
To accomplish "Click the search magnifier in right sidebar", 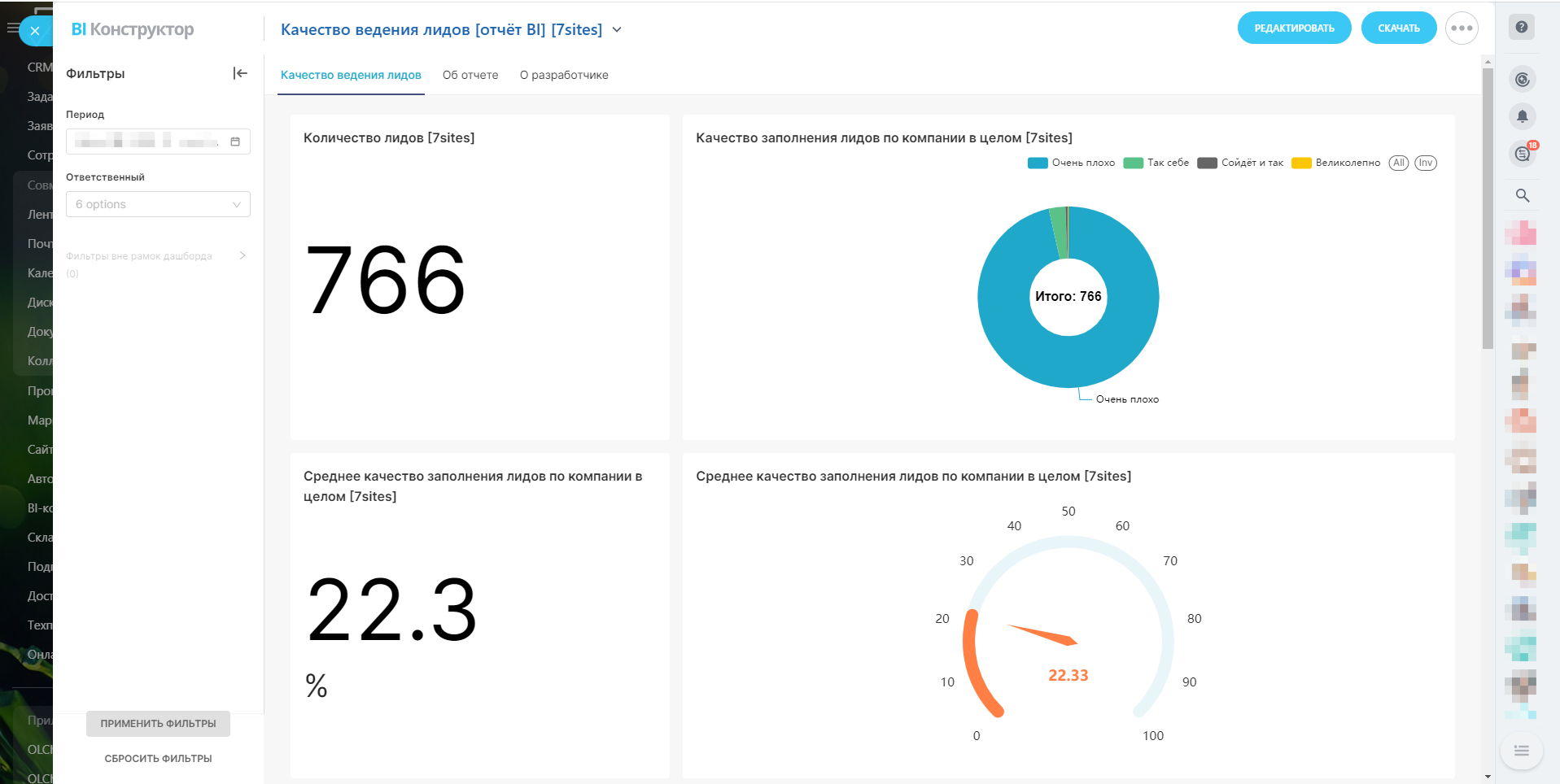I will pos(1522,195).
